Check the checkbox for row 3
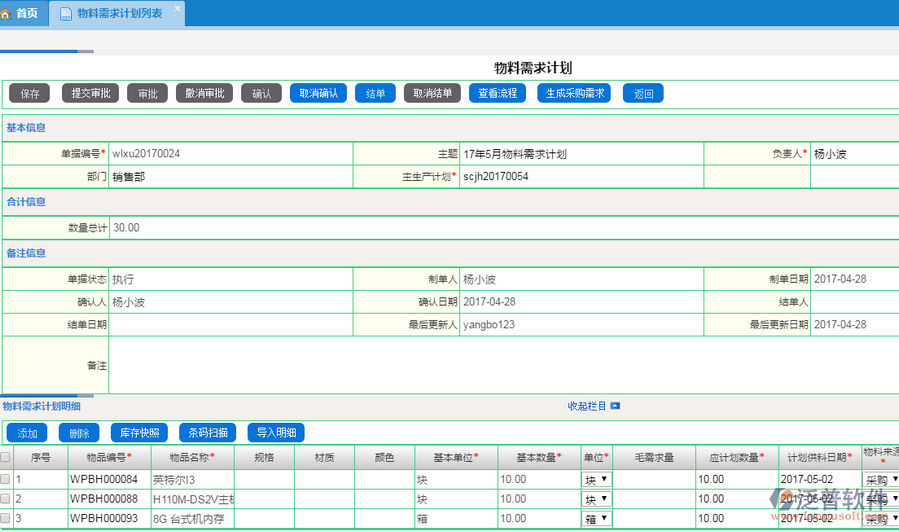 tap(6, 519)
